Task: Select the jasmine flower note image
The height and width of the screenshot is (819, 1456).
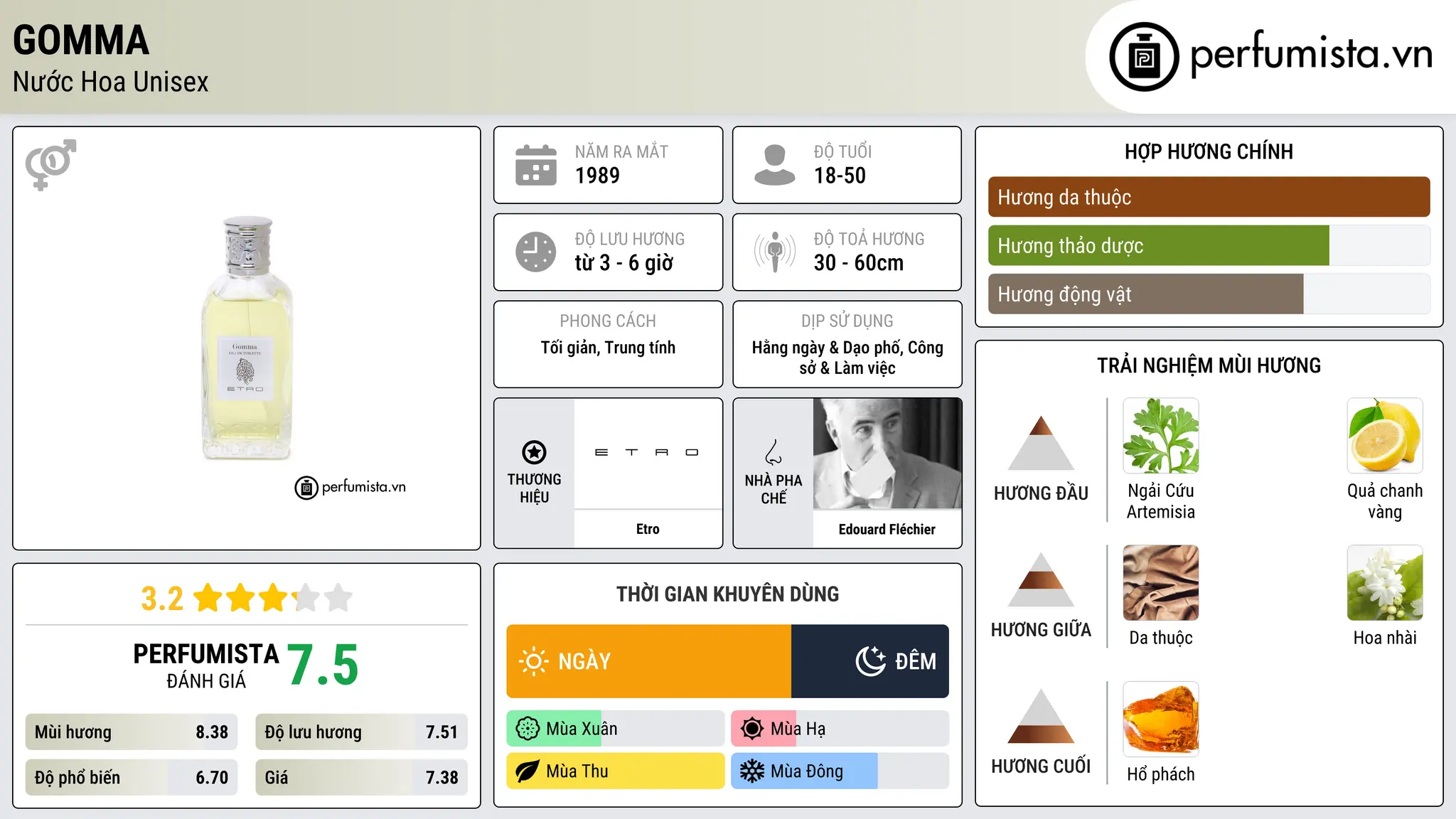Action: click(x=1385, y=583)
